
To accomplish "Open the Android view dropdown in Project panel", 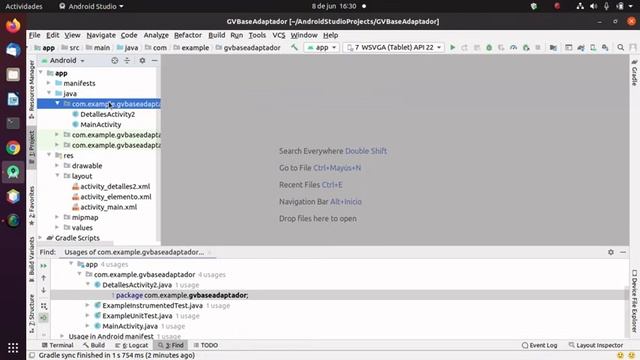I will point(63,60).
